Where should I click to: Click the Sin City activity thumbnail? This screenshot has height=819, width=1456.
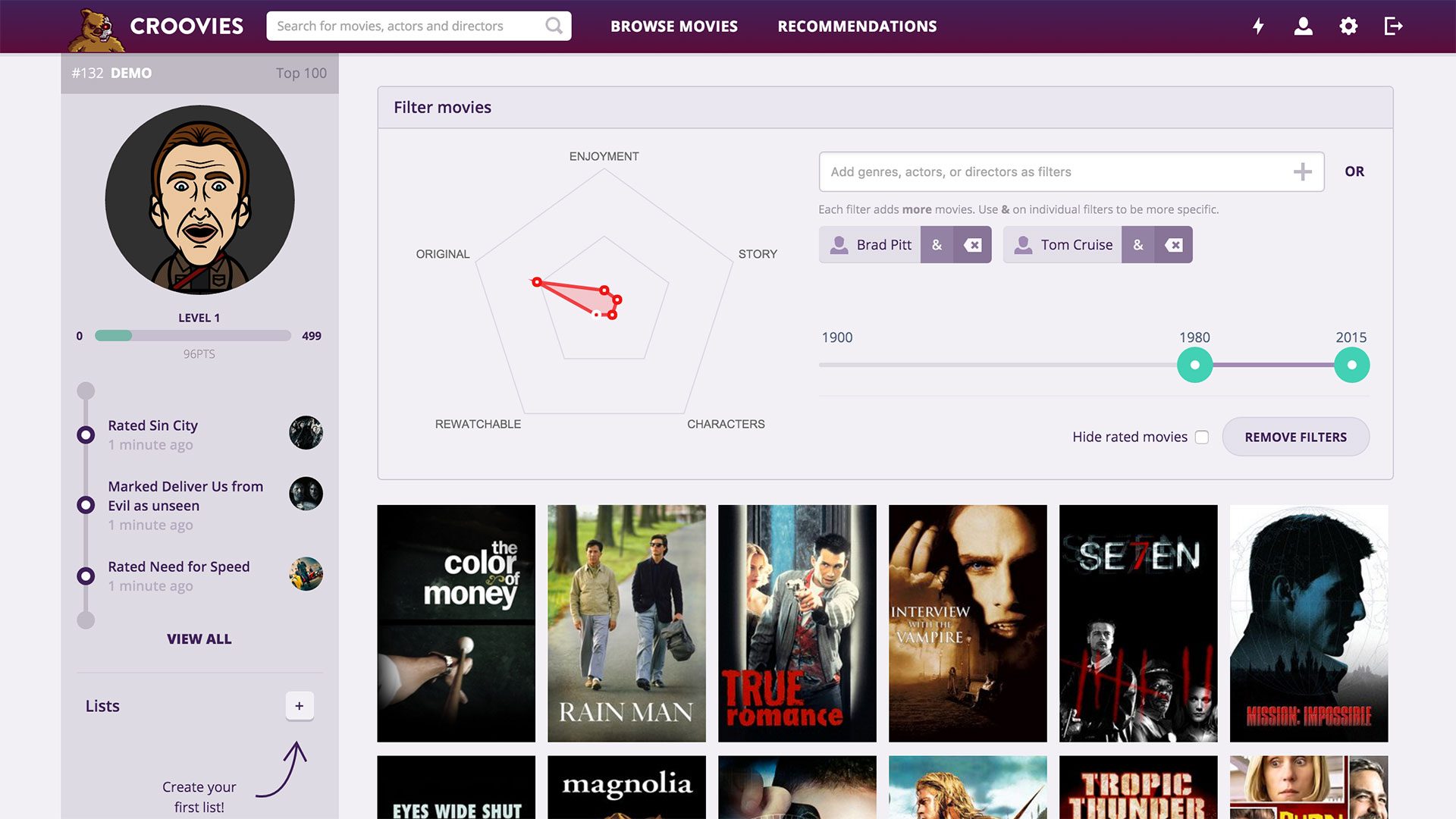[x=306, y=433]
